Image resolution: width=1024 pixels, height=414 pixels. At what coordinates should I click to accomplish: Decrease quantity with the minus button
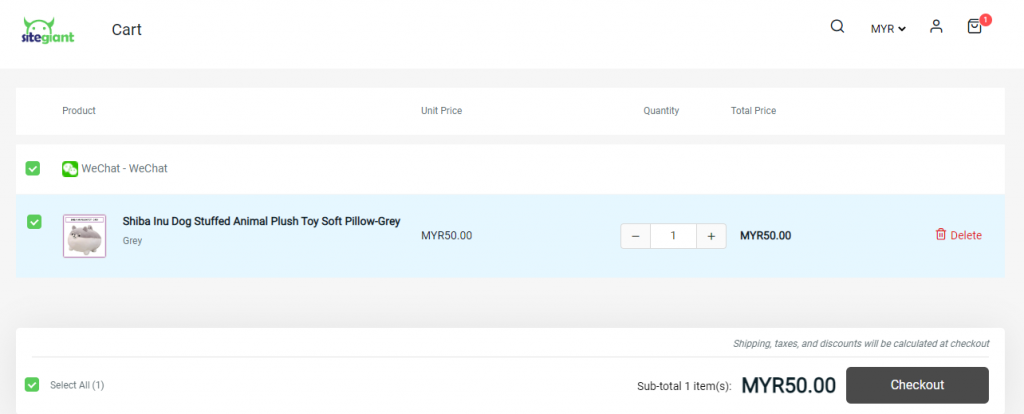tap(635, 236)
